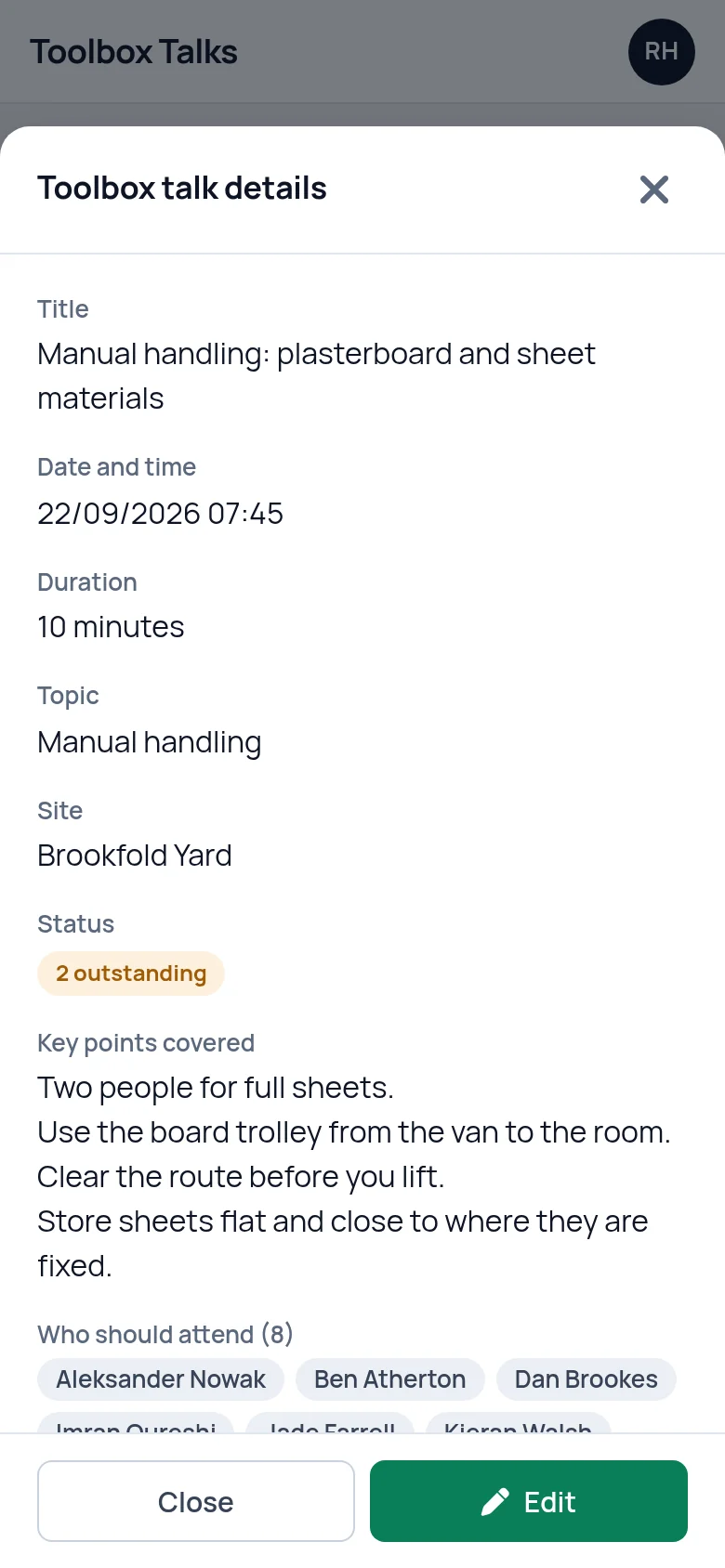Click the Close button at the bottom
This screenshot has width=725, height=1568.
(196, 1501)
